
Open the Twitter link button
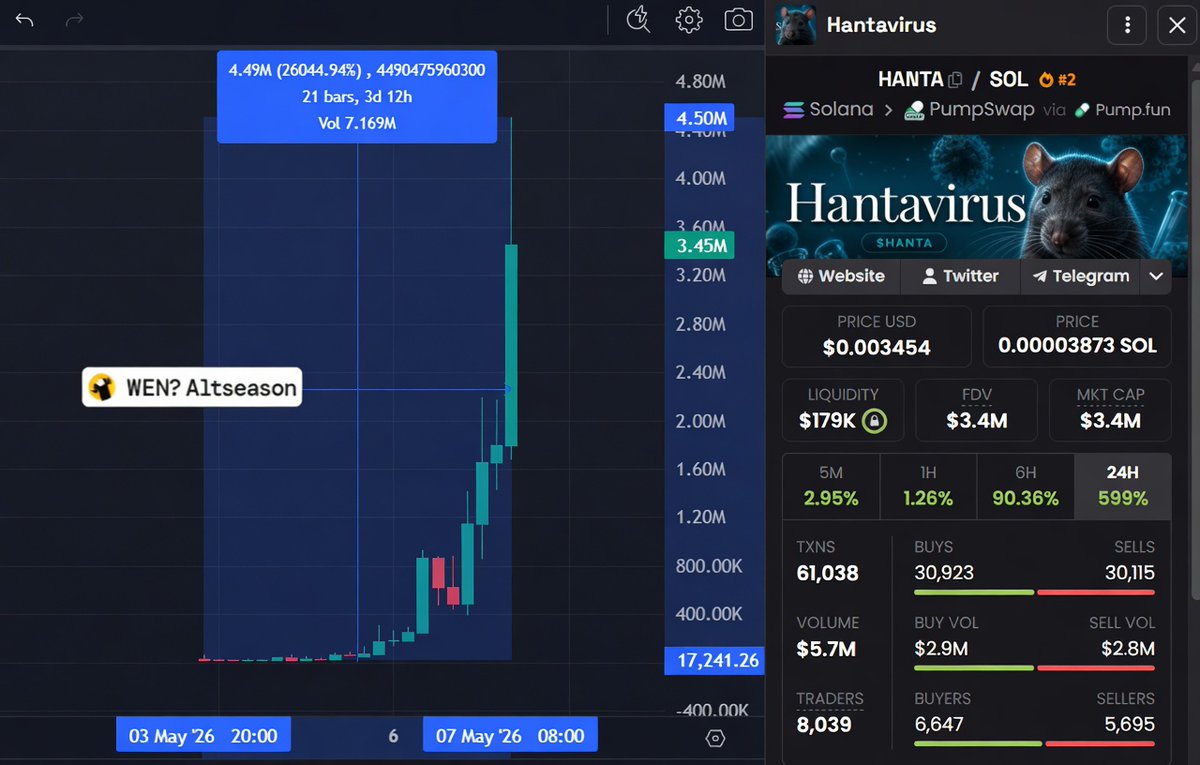(960, 276)
